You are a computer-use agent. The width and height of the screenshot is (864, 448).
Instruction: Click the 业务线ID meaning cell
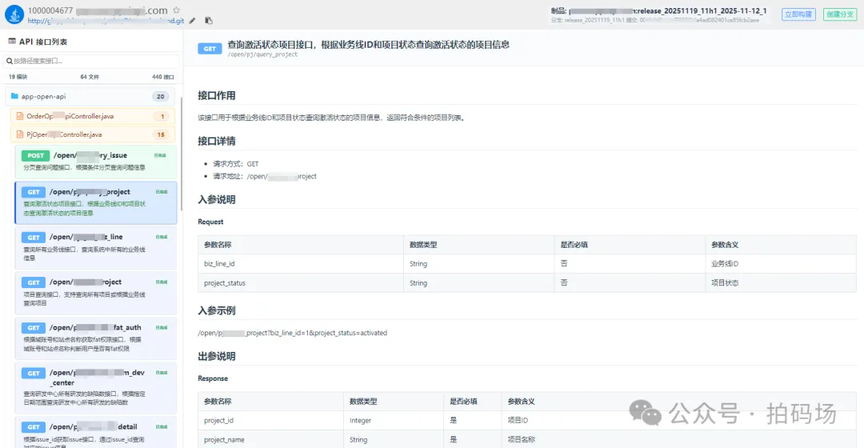click(780, 264)
